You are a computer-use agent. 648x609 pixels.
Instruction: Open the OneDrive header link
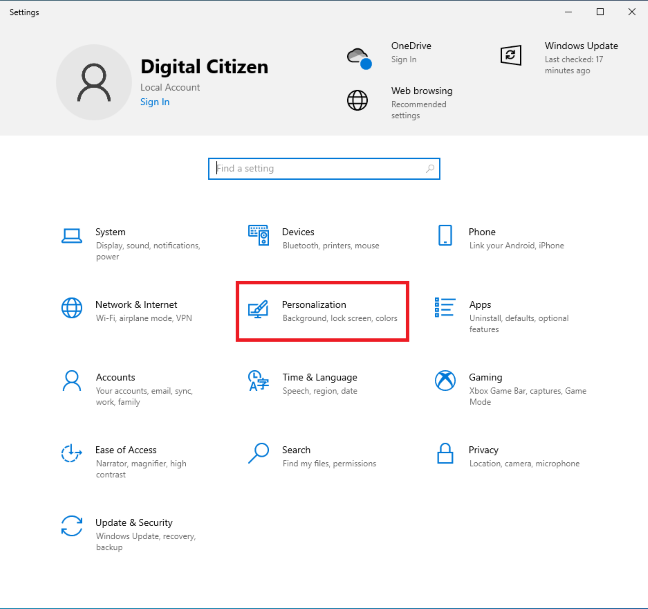tap(411, 45)
